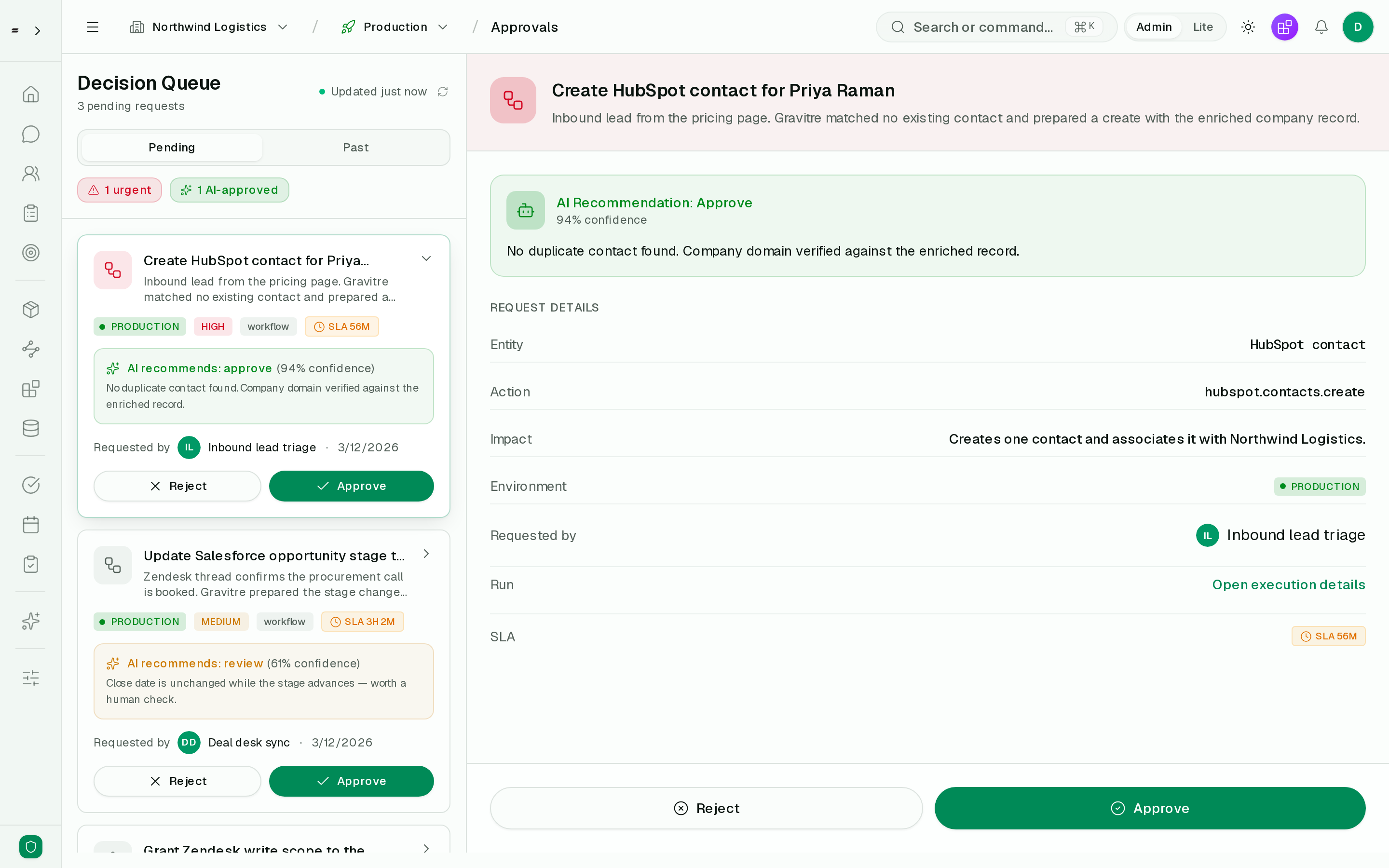1389x868 pixels.
Task: Open the Production environment dropdown
Action: coord(395,27)
